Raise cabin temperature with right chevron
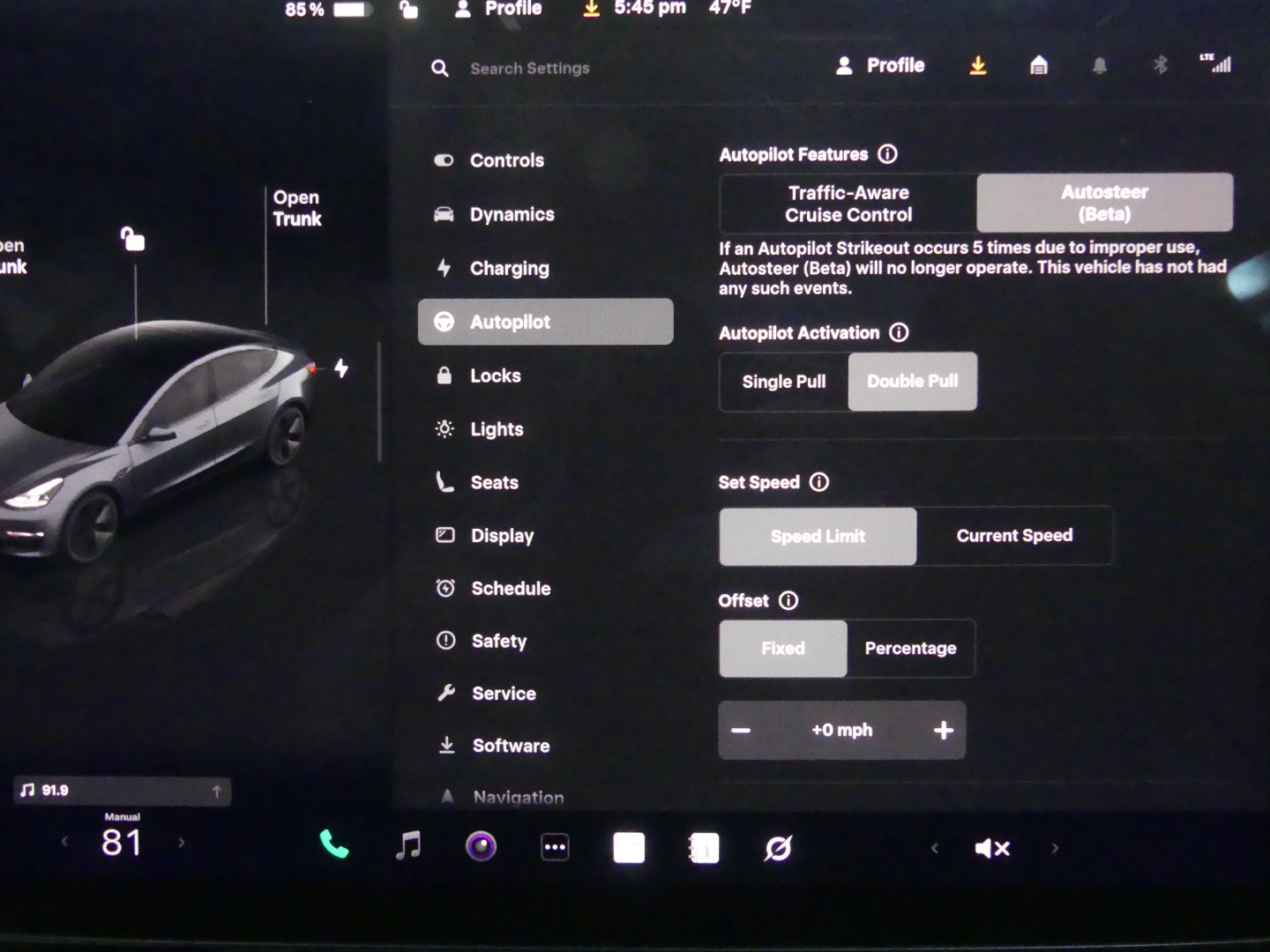 tap(182, 843)
